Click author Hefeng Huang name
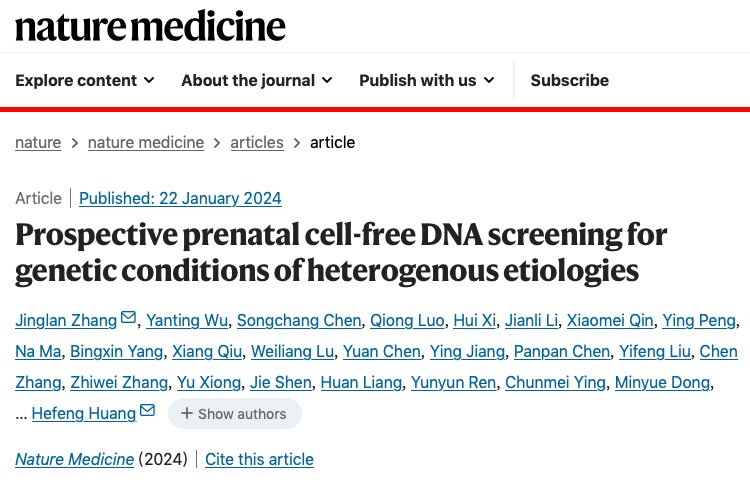The image size is (750, 482). [x=84, y=414]
